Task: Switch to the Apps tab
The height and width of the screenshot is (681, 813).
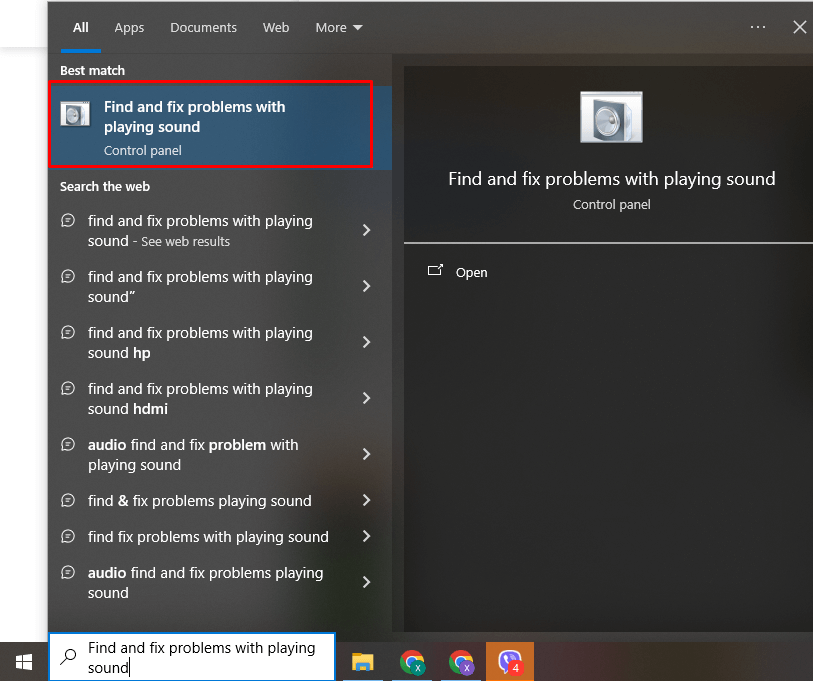Action: [129, 27]
